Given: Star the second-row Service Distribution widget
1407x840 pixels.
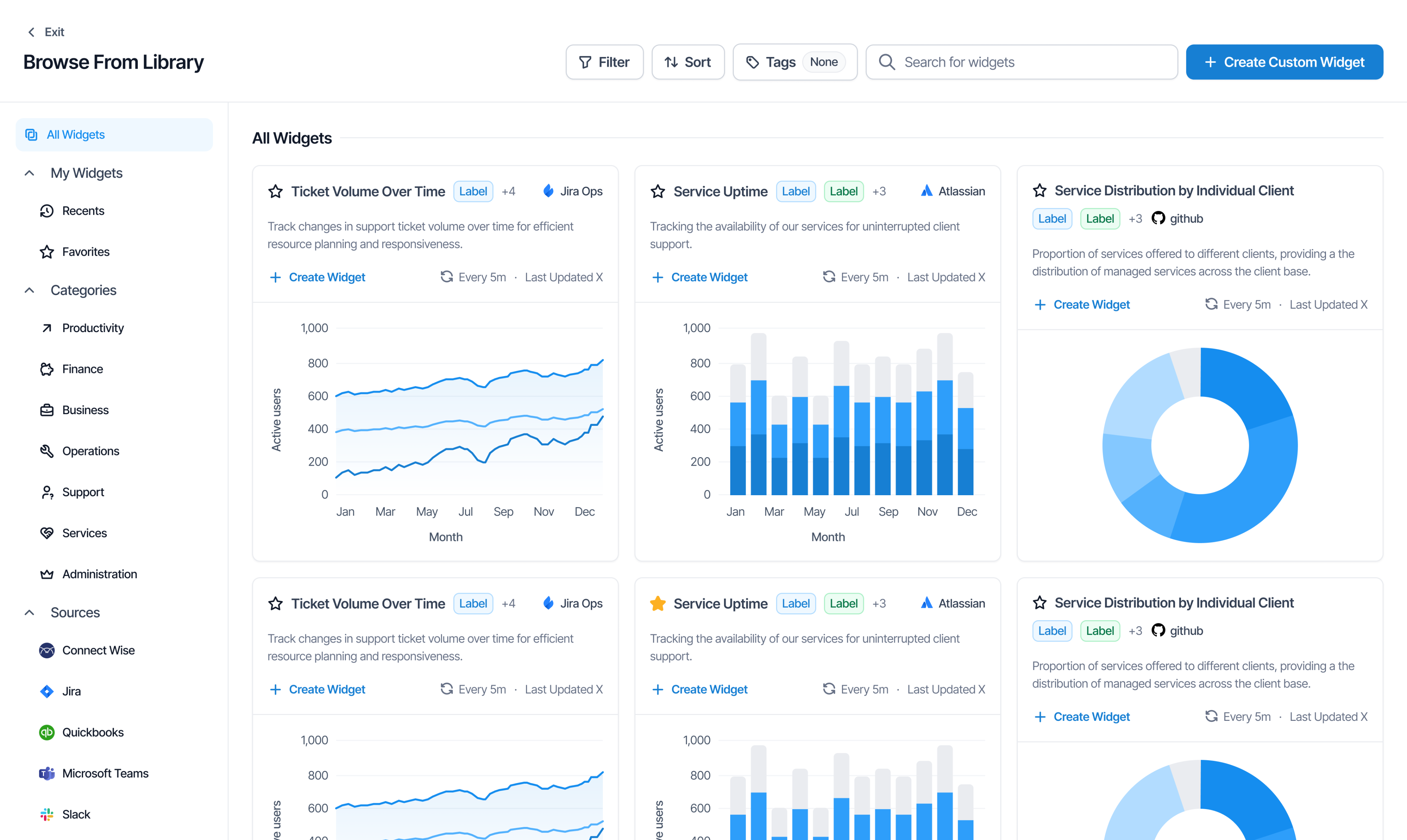Looking at the screenshot, I should 1039,603.
